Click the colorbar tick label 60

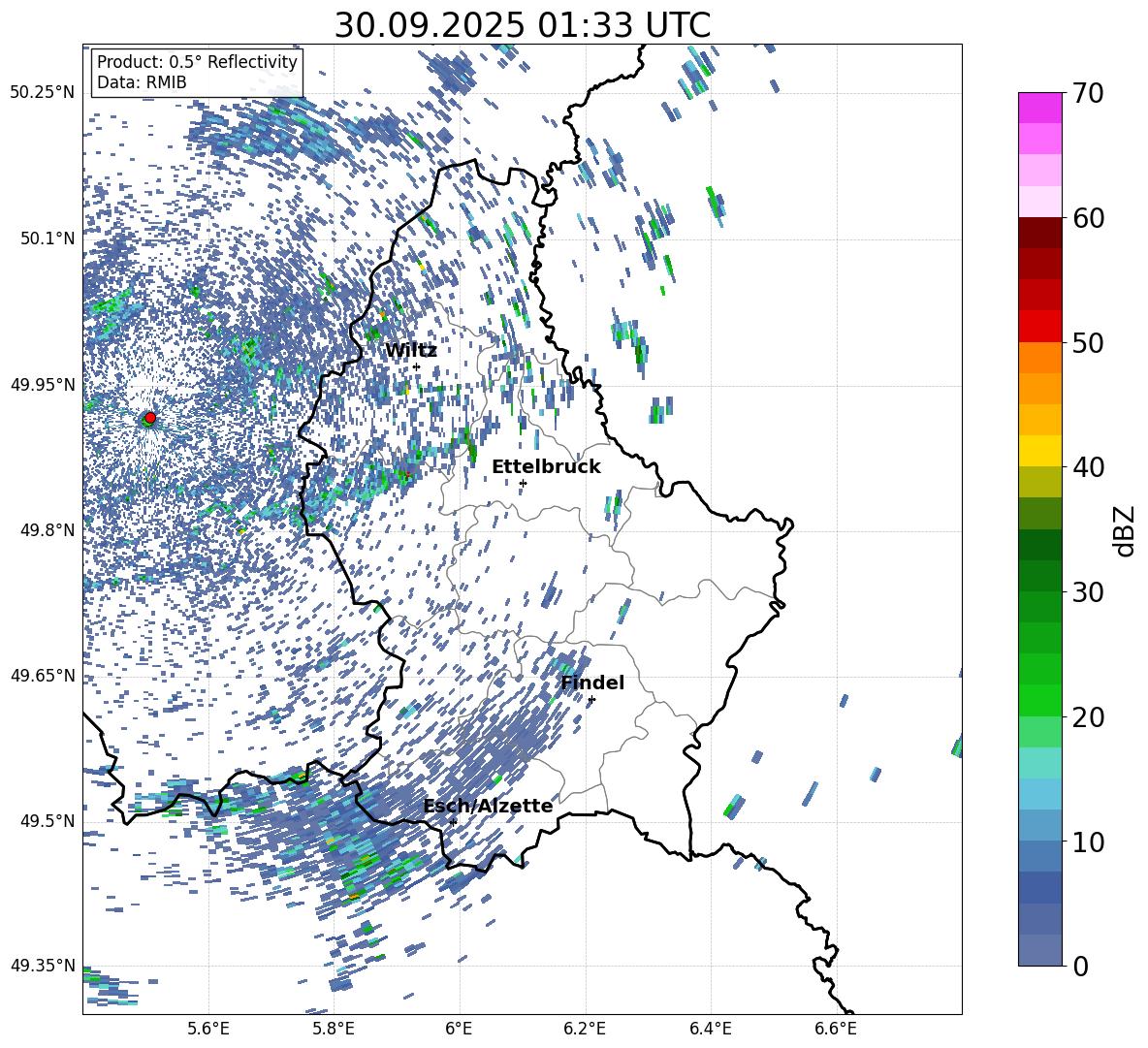1088,218
